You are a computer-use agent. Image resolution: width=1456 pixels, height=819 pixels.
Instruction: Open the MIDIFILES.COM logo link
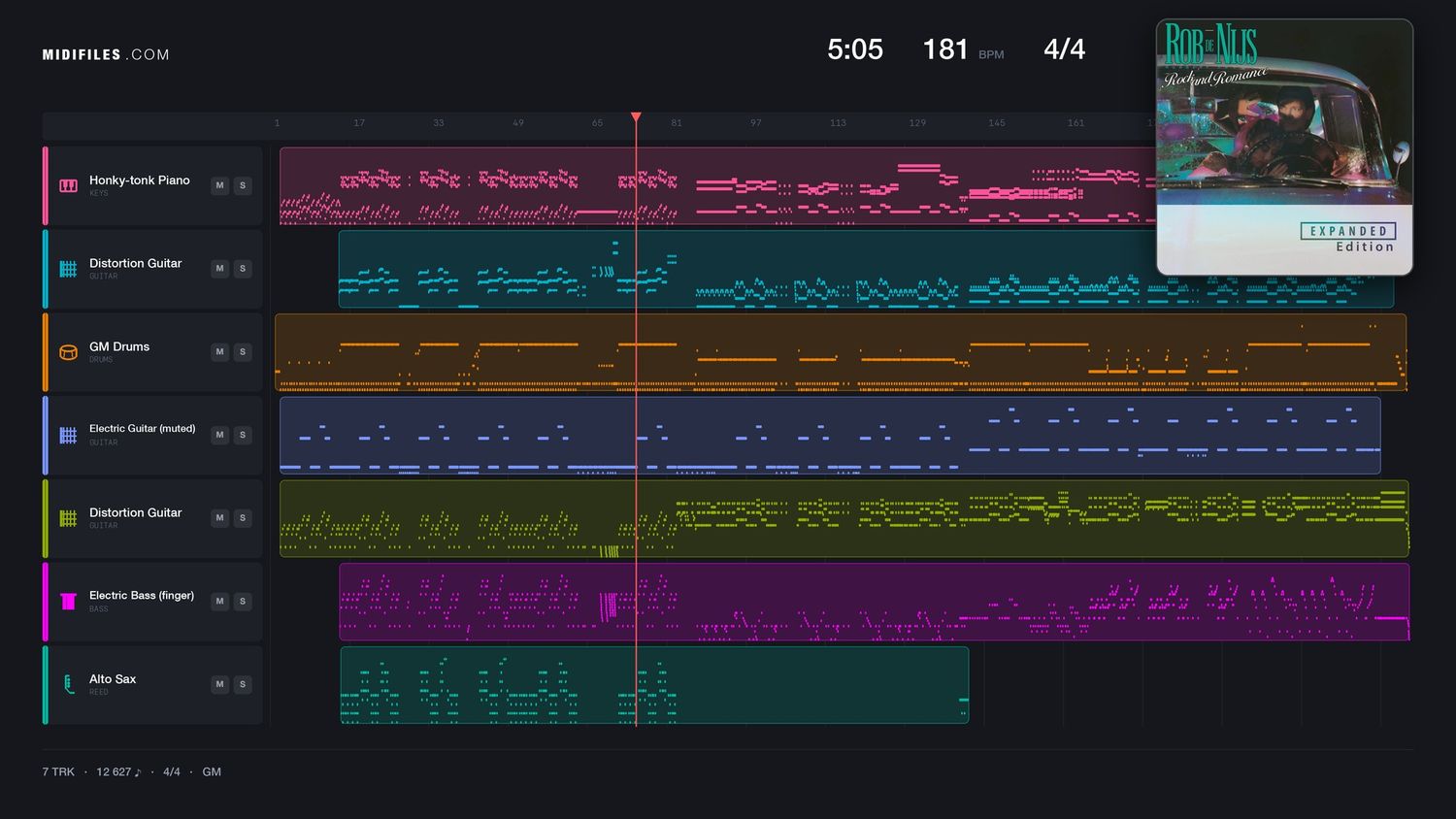point(106,54)
